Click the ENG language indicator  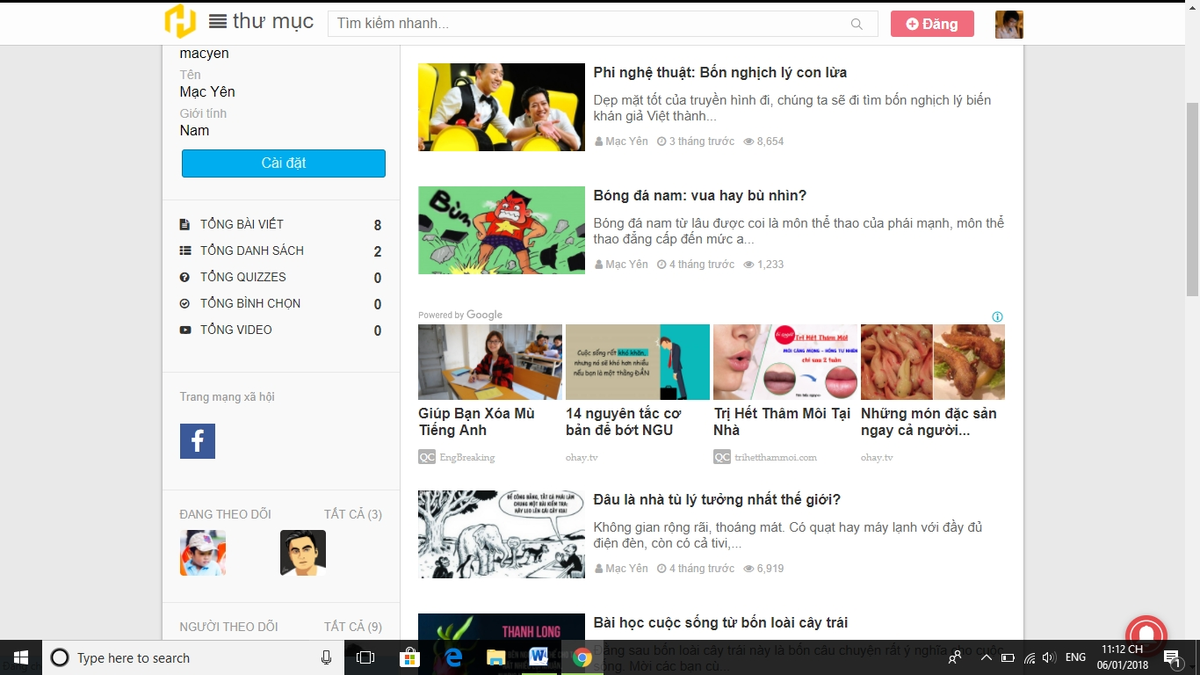coord(1075,657)
